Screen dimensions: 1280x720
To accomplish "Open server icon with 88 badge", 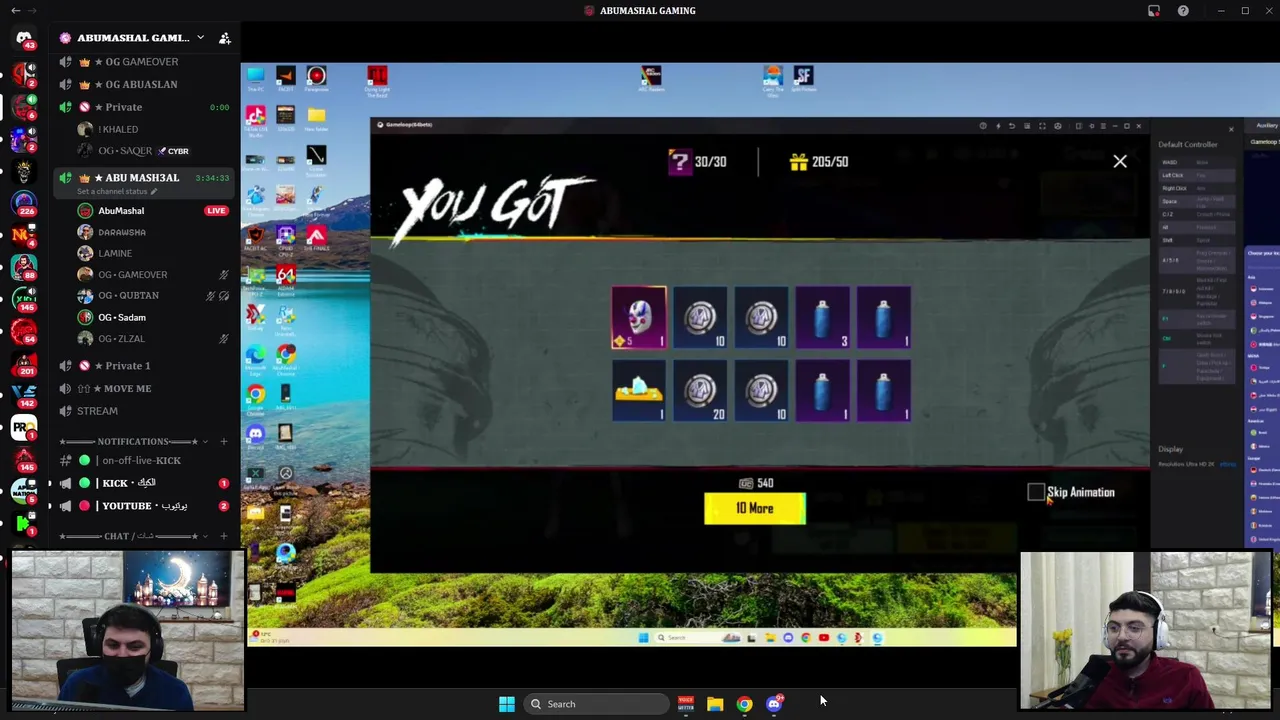I will [24, 267].
